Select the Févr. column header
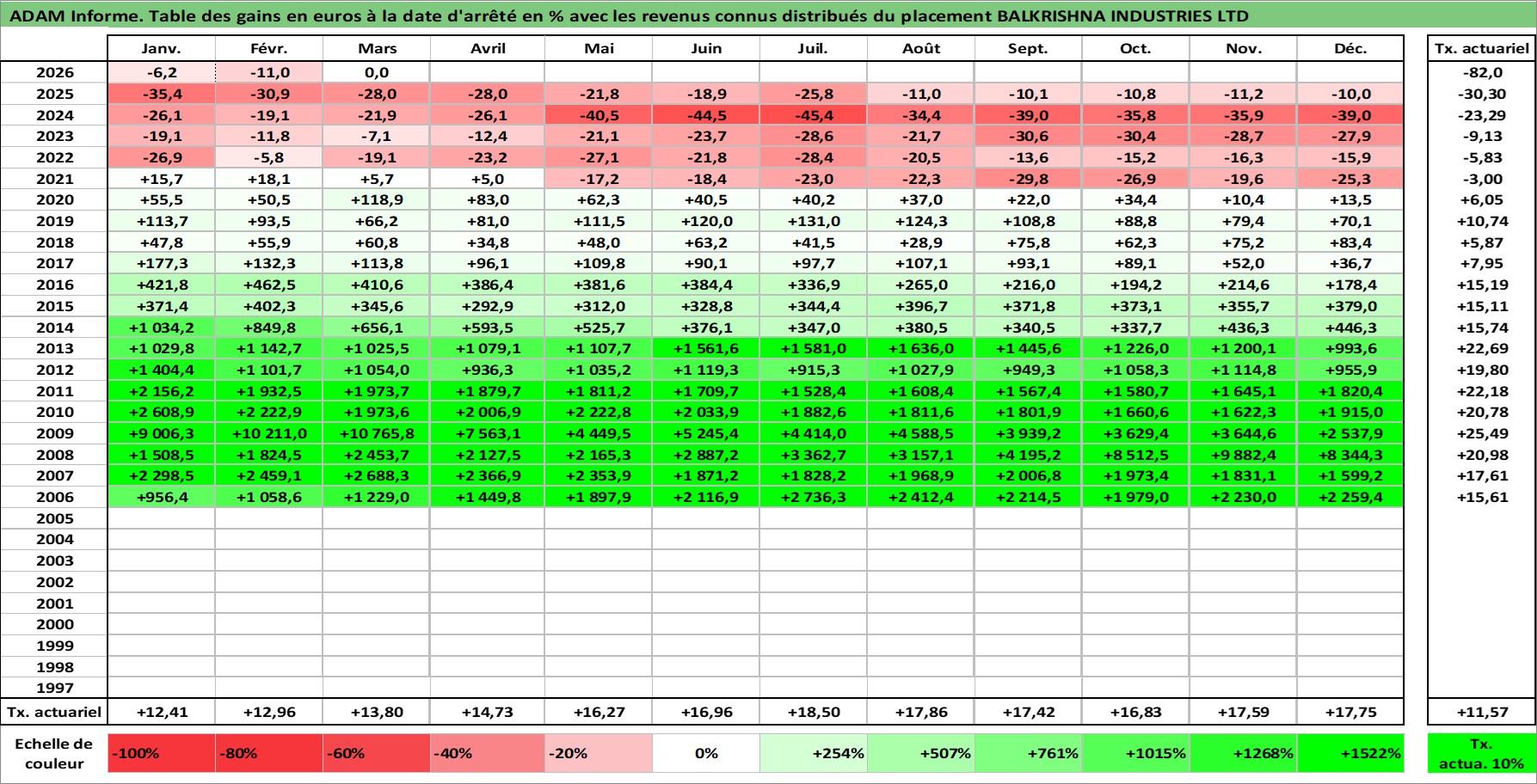 point(269,48)
